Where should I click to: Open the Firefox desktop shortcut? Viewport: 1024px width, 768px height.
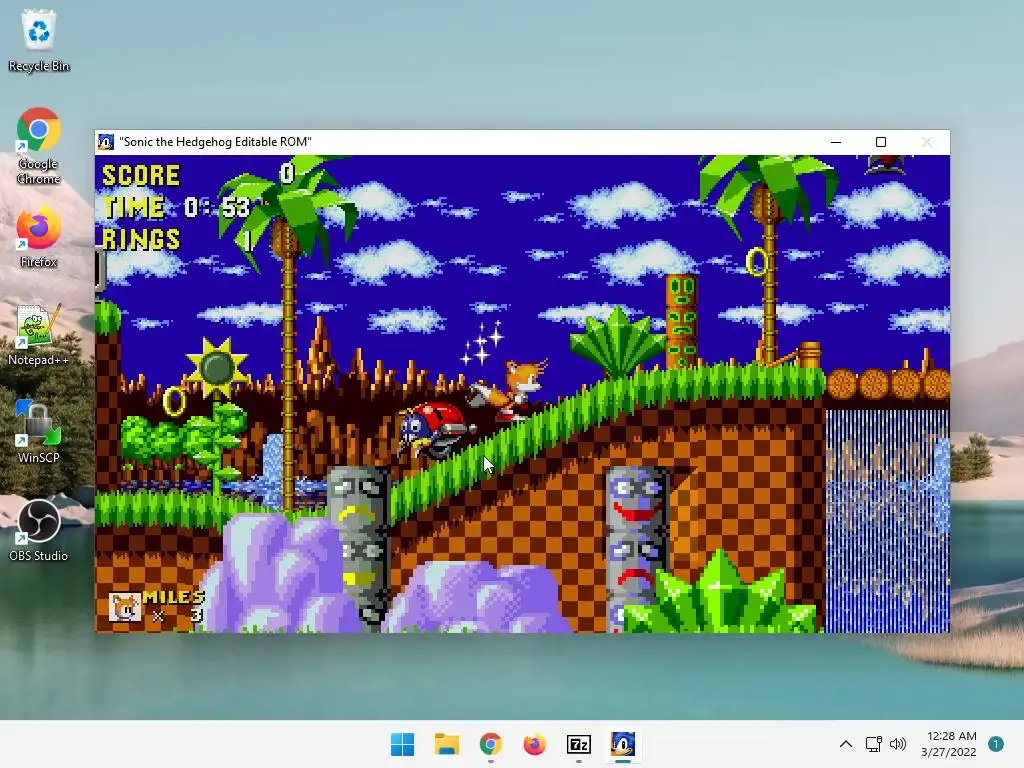(39, 236)
